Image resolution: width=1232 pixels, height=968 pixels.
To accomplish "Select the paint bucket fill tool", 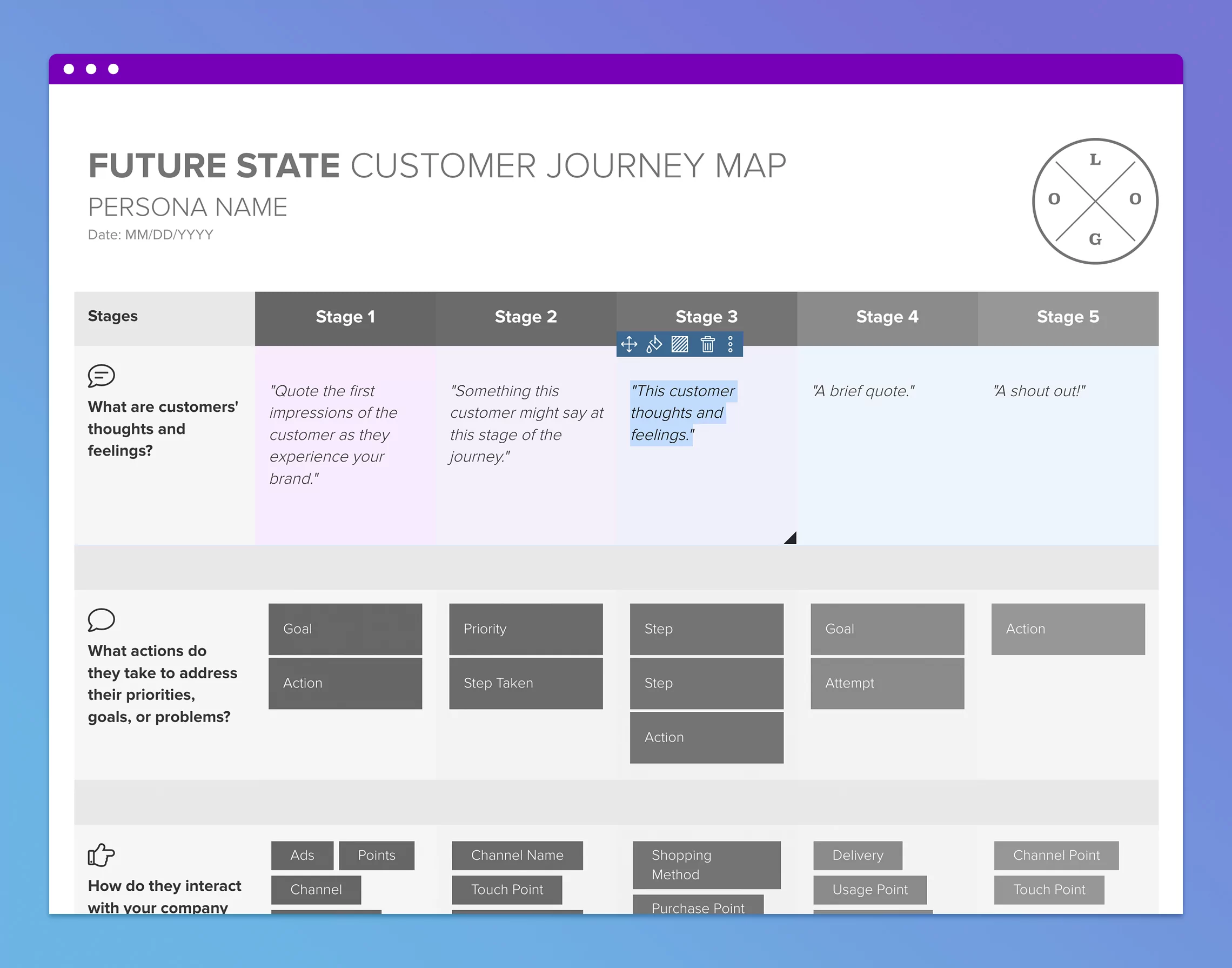I will [654, 344].
